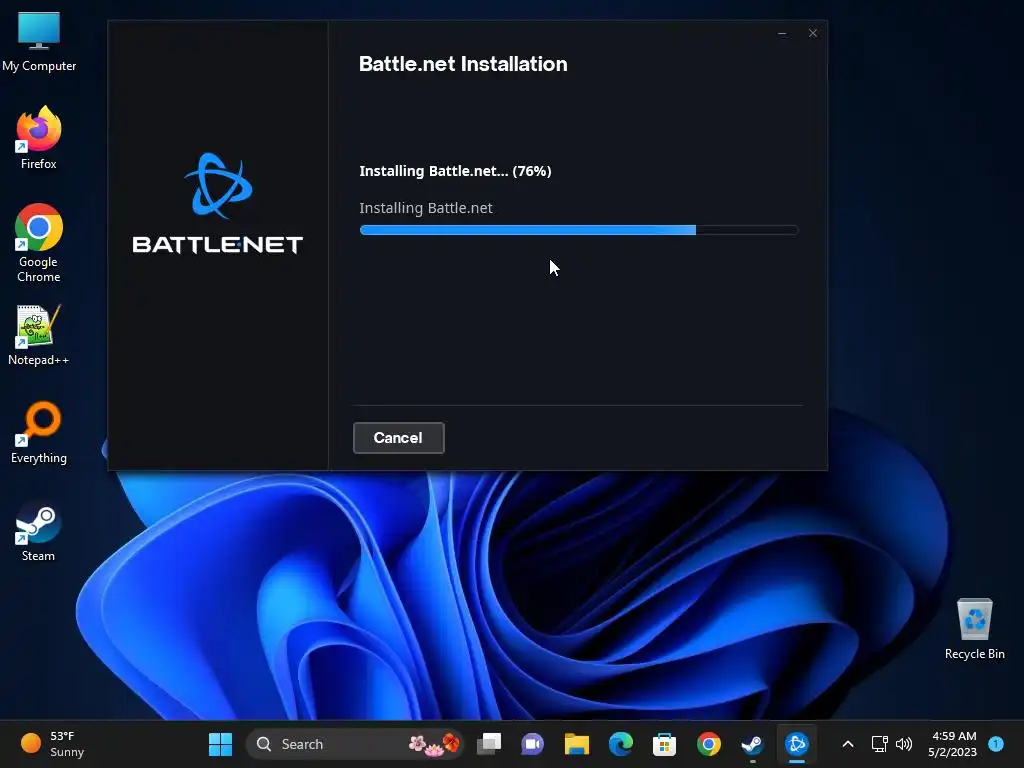Click the Battle.net taskbar icon

coord(797,744)
